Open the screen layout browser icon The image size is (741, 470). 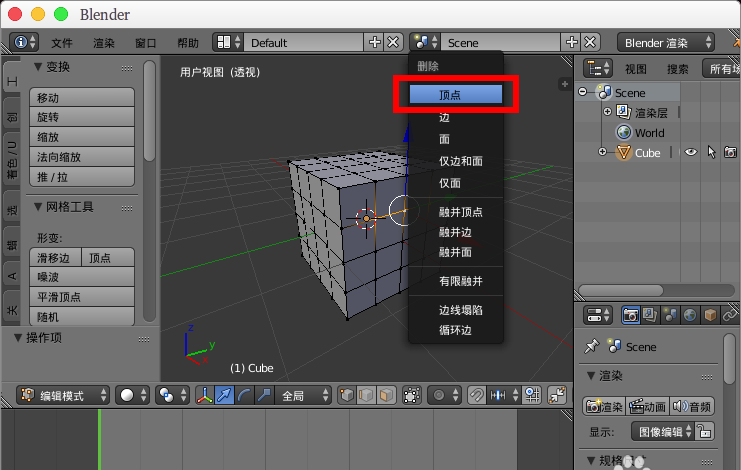(x=229, y=43)
